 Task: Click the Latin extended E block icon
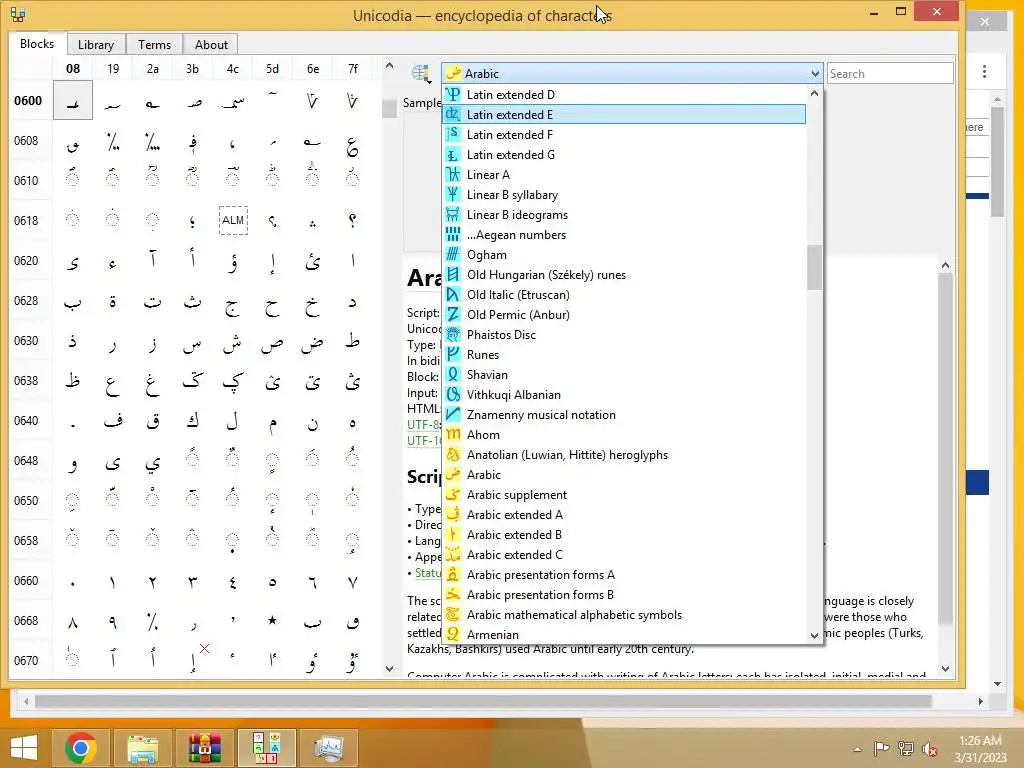(453, 114)
